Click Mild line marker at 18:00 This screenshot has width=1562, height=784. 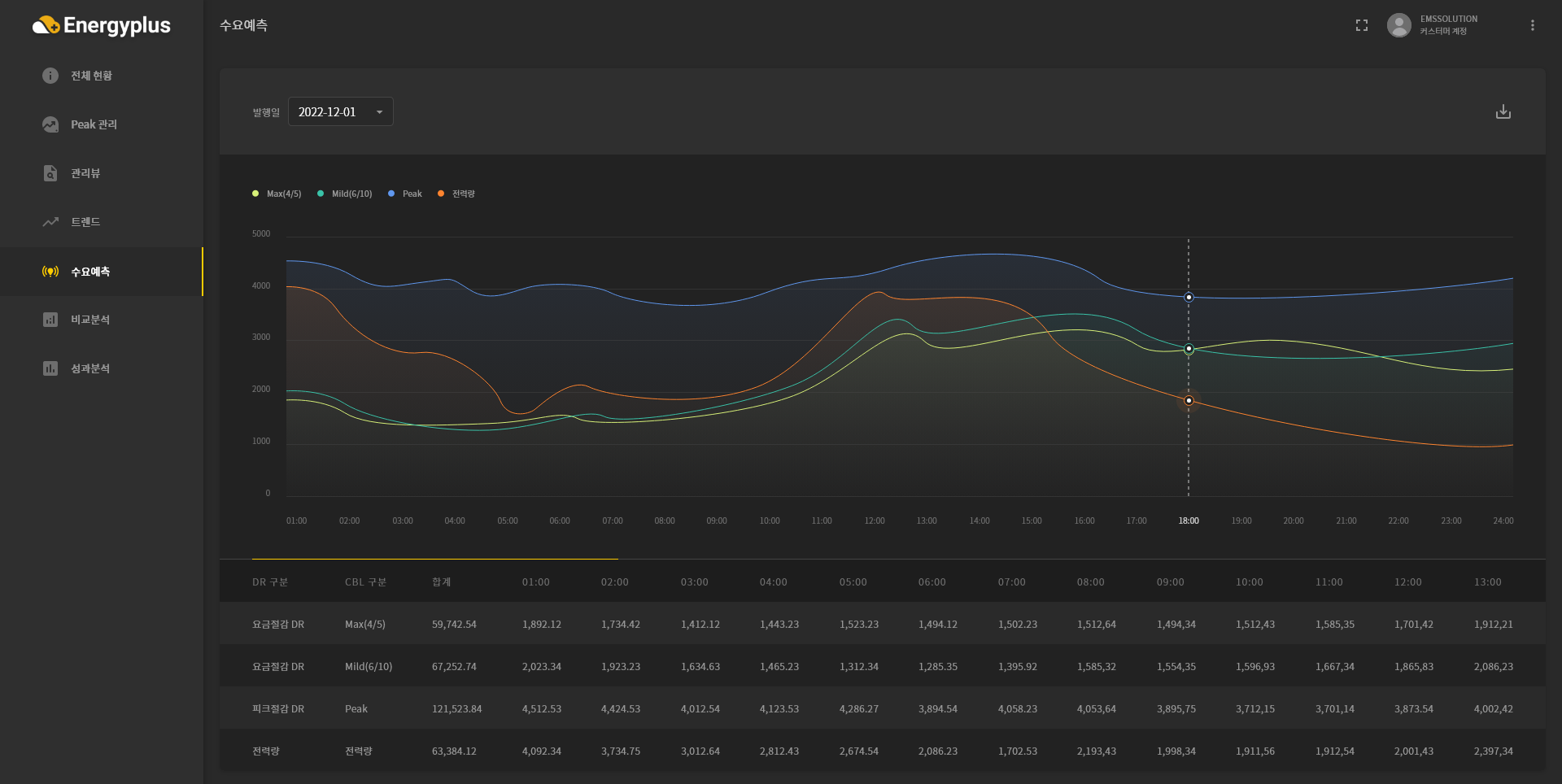click(1189, 349)
